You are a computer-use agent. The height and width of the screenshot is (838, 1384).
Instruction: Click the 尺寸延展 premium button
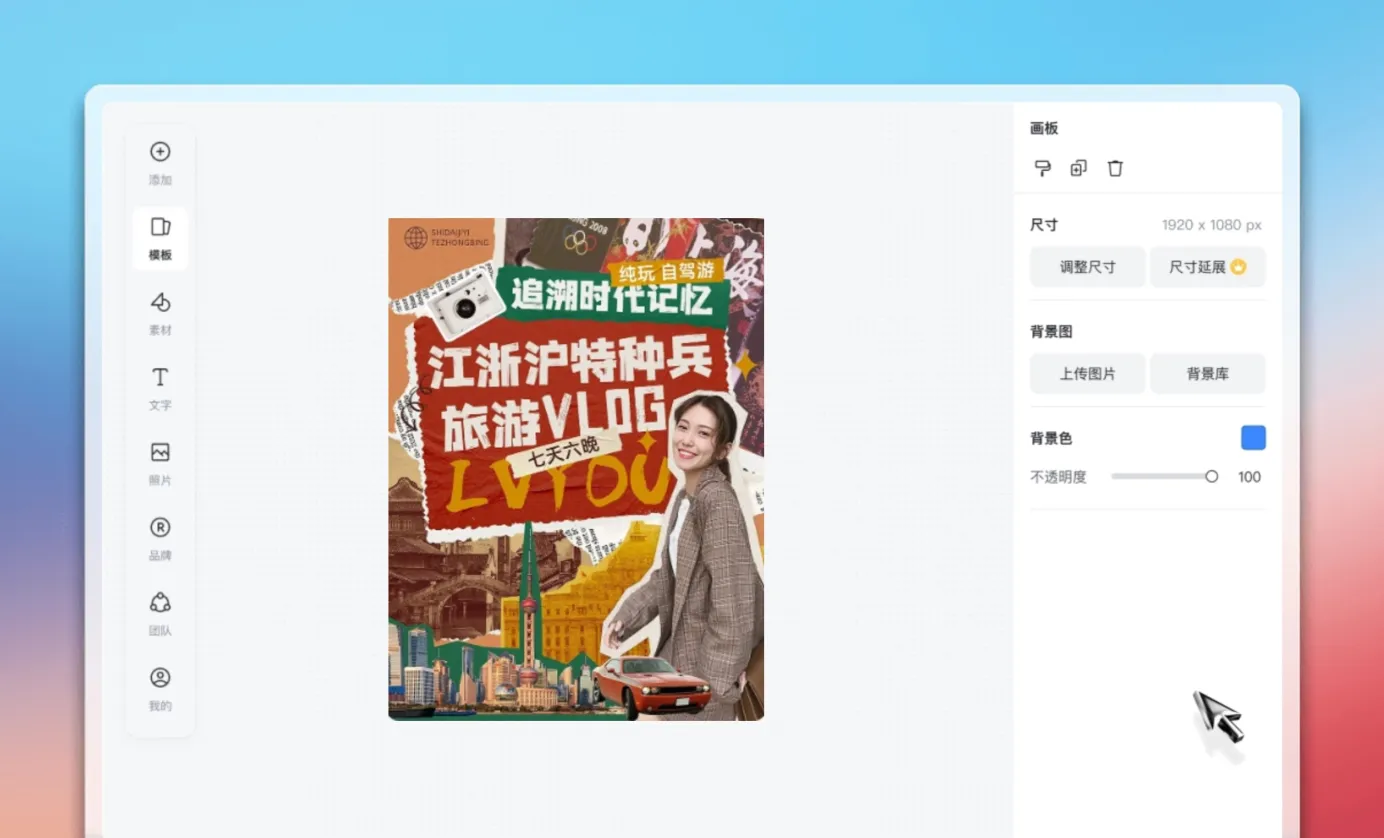pyautogui.click(x=1208, y=267)
